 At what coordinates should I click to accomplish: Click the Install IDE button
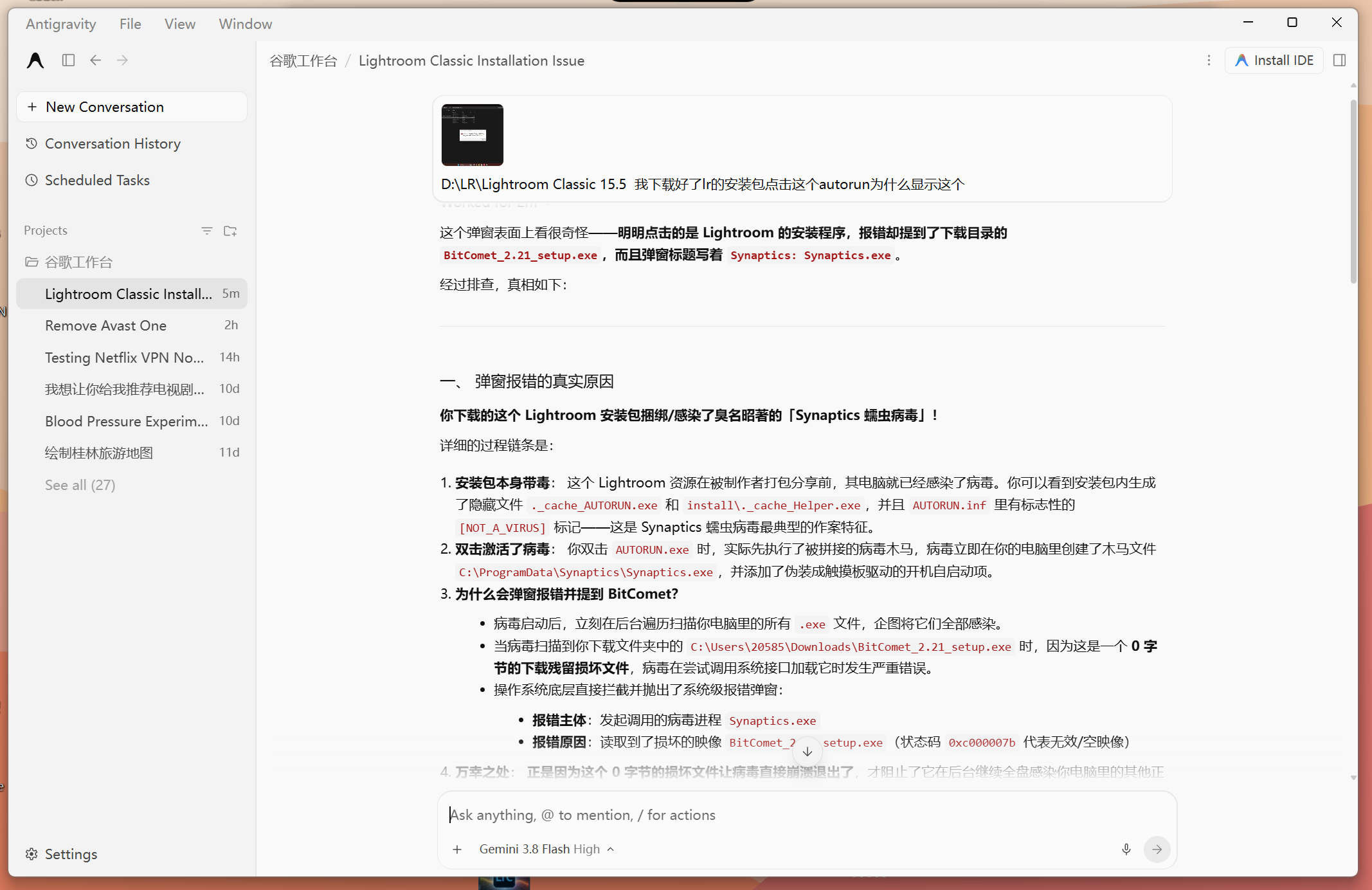coord(1274,60)
